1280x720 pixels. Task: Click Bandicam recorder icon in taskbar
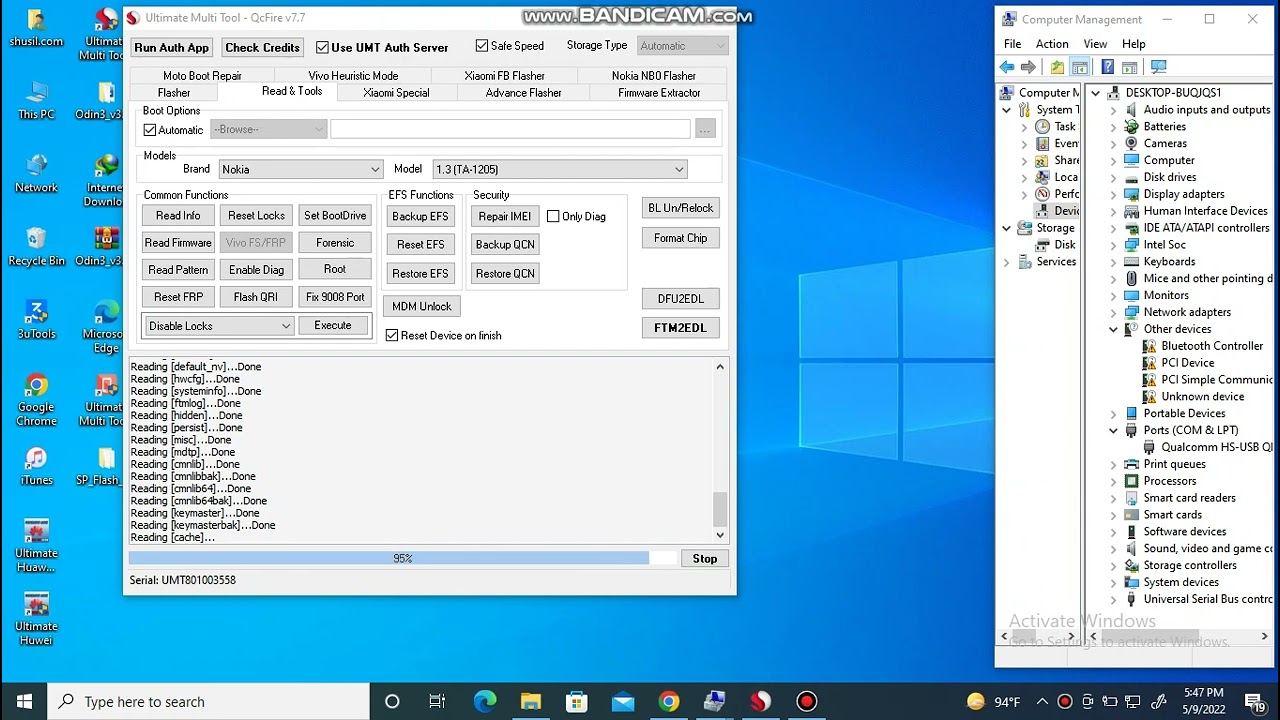click(x=807, y=702)
